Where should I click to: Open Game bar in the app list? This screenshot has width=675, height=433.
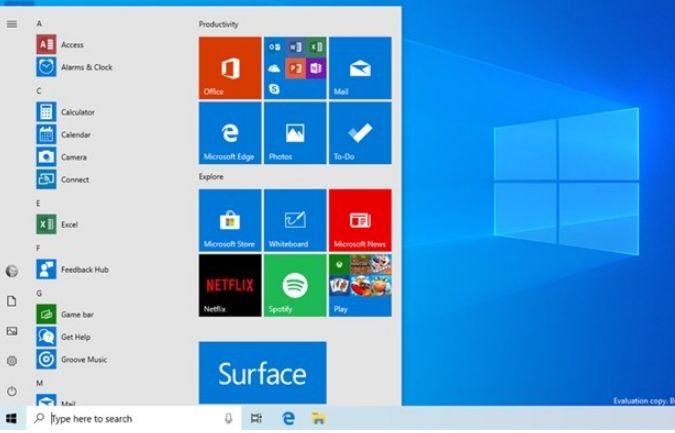(65, 315)
